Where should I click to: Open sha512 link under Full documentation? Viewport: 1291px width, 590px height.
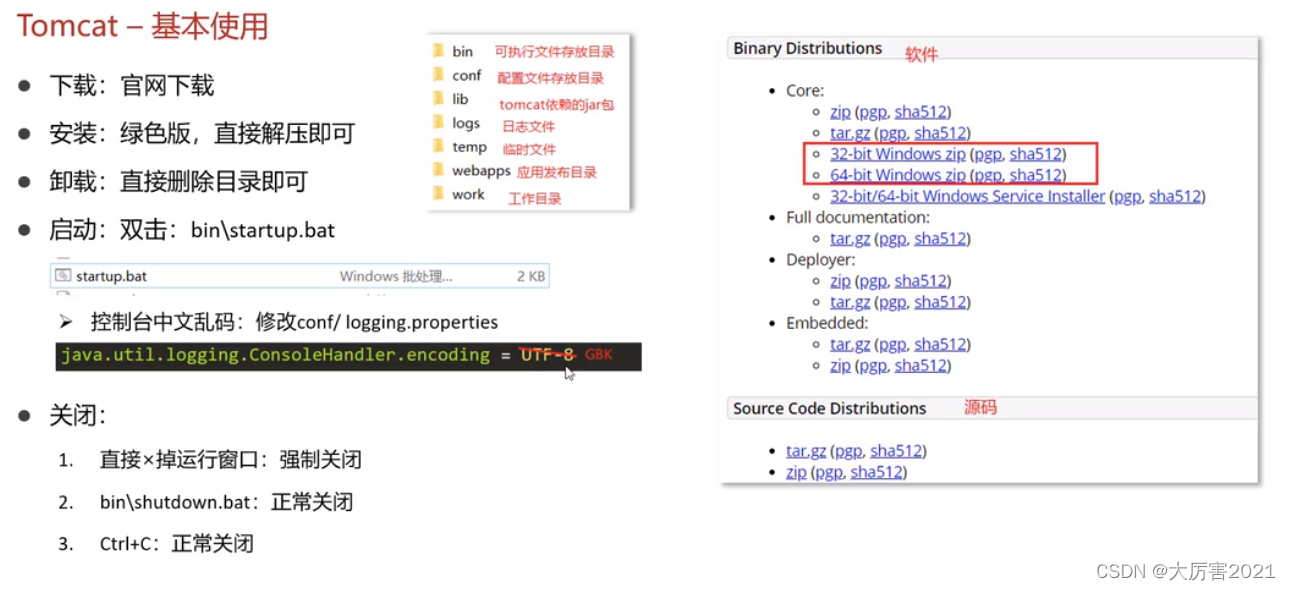click(x=940, y=238)
